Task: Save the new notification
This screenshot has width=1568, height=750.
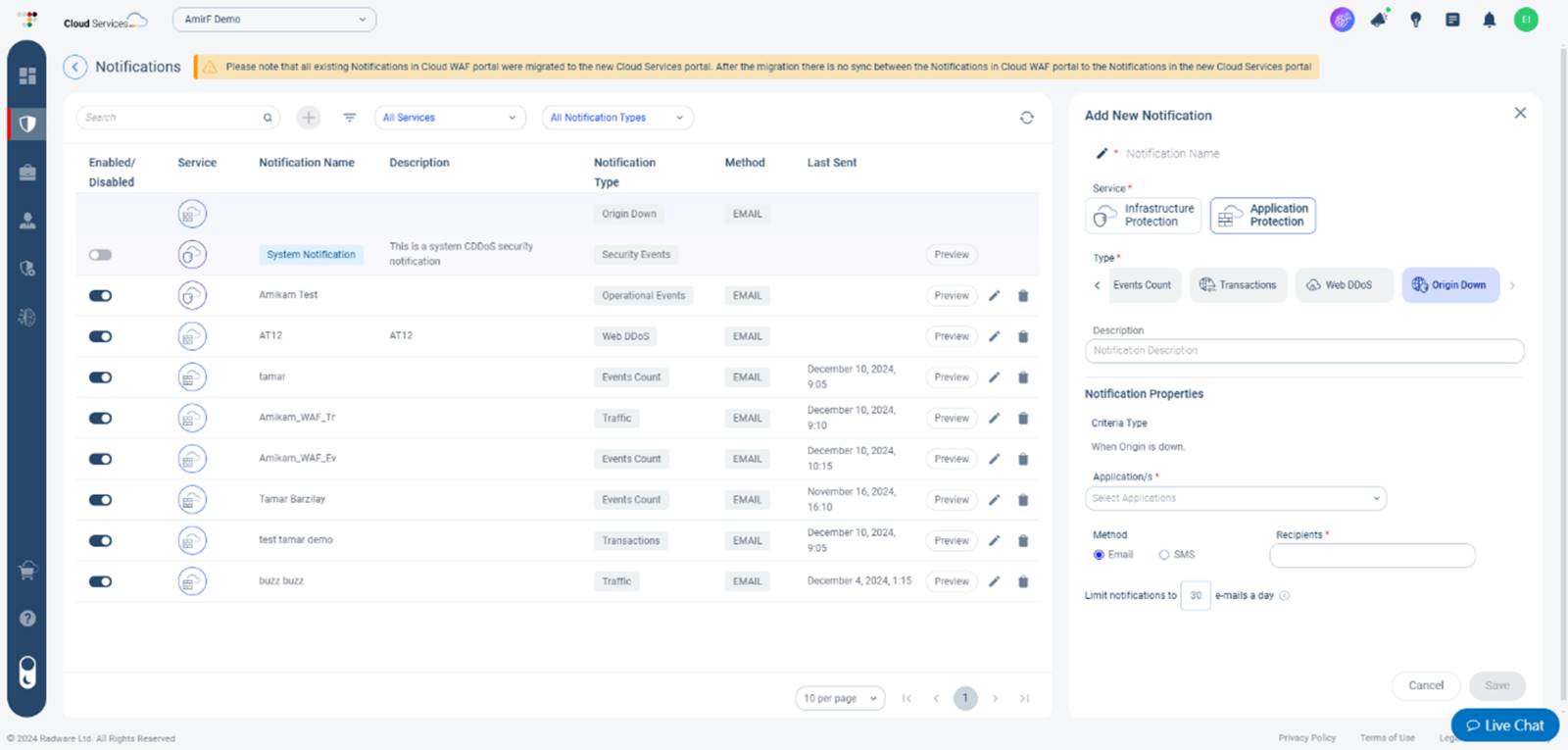Action: click(x=1496, y=685)
